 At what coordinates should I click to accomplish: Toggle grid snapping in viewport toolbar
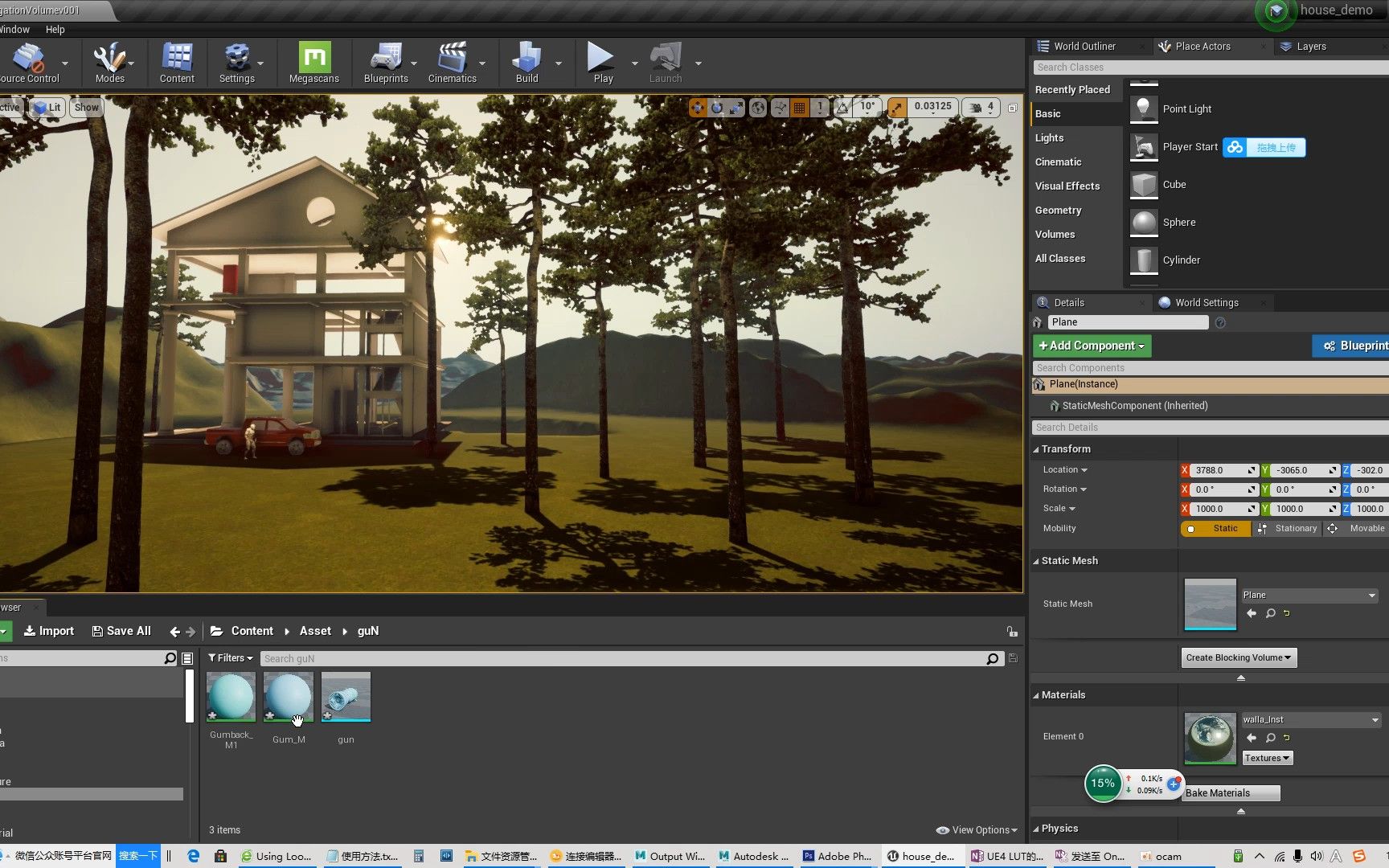(799, 106)
